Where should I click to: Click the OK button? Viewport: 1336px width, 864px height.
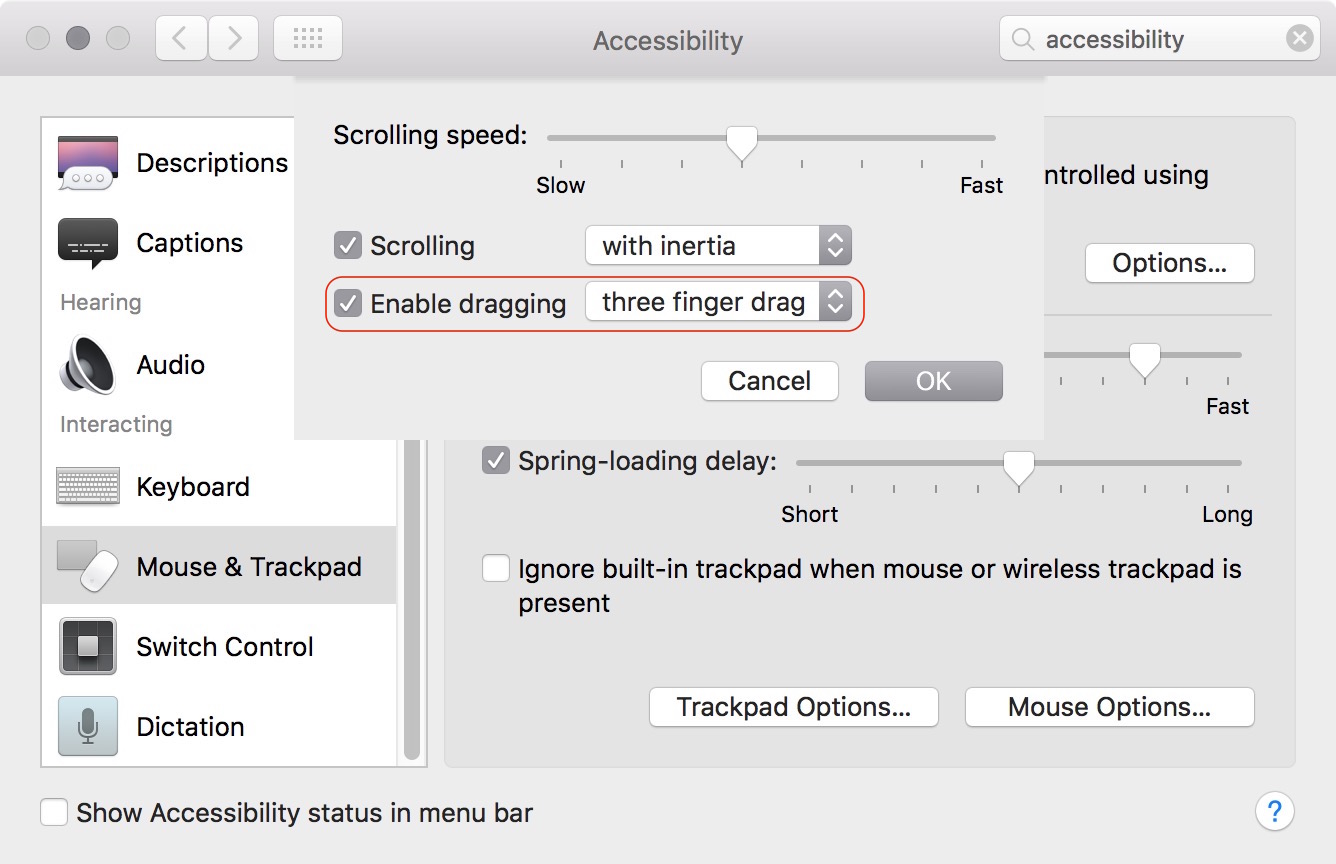[x=933, y=381]
